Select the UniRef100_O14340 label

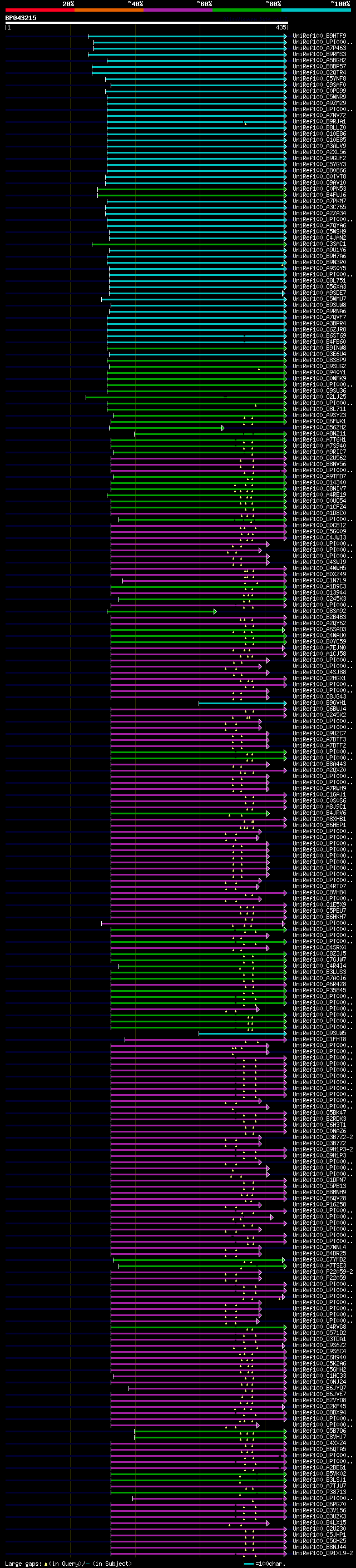319,483
